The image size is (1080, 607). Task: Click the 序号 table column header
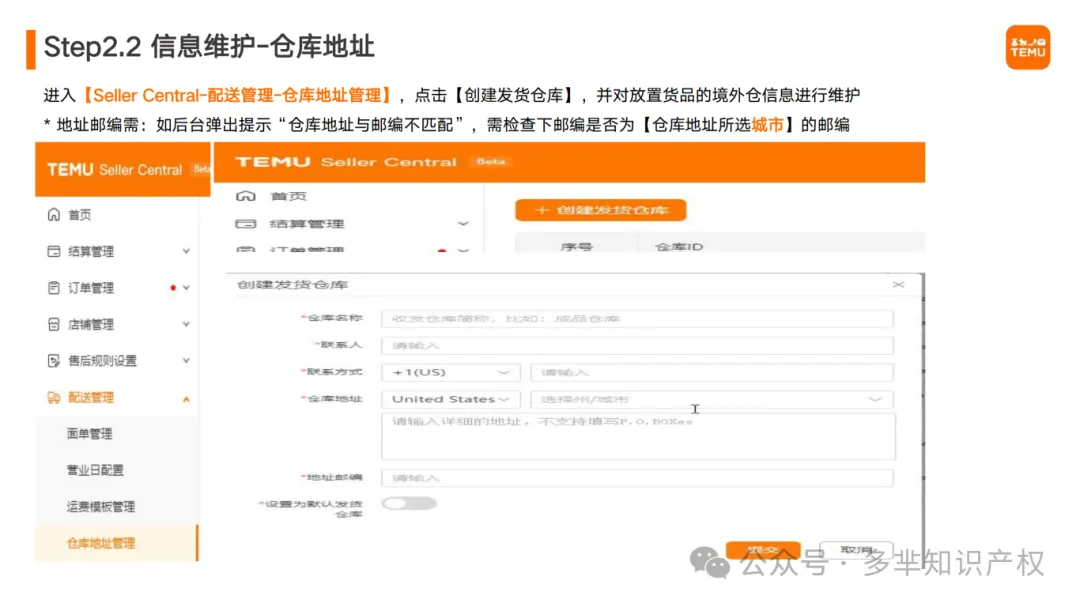click(577, 247)
